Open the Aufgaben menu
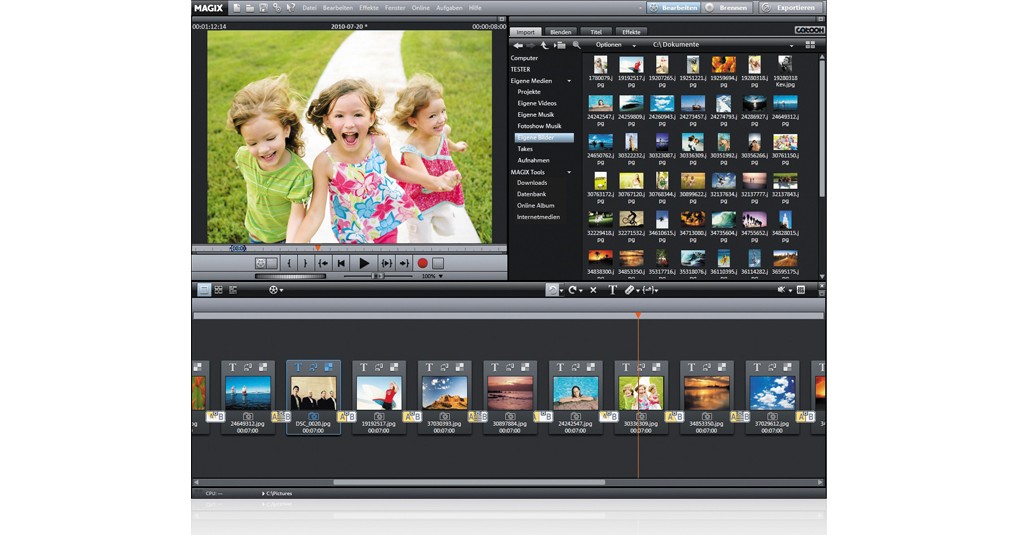Viewport: 1019px width, 535px height. point(449,8)
